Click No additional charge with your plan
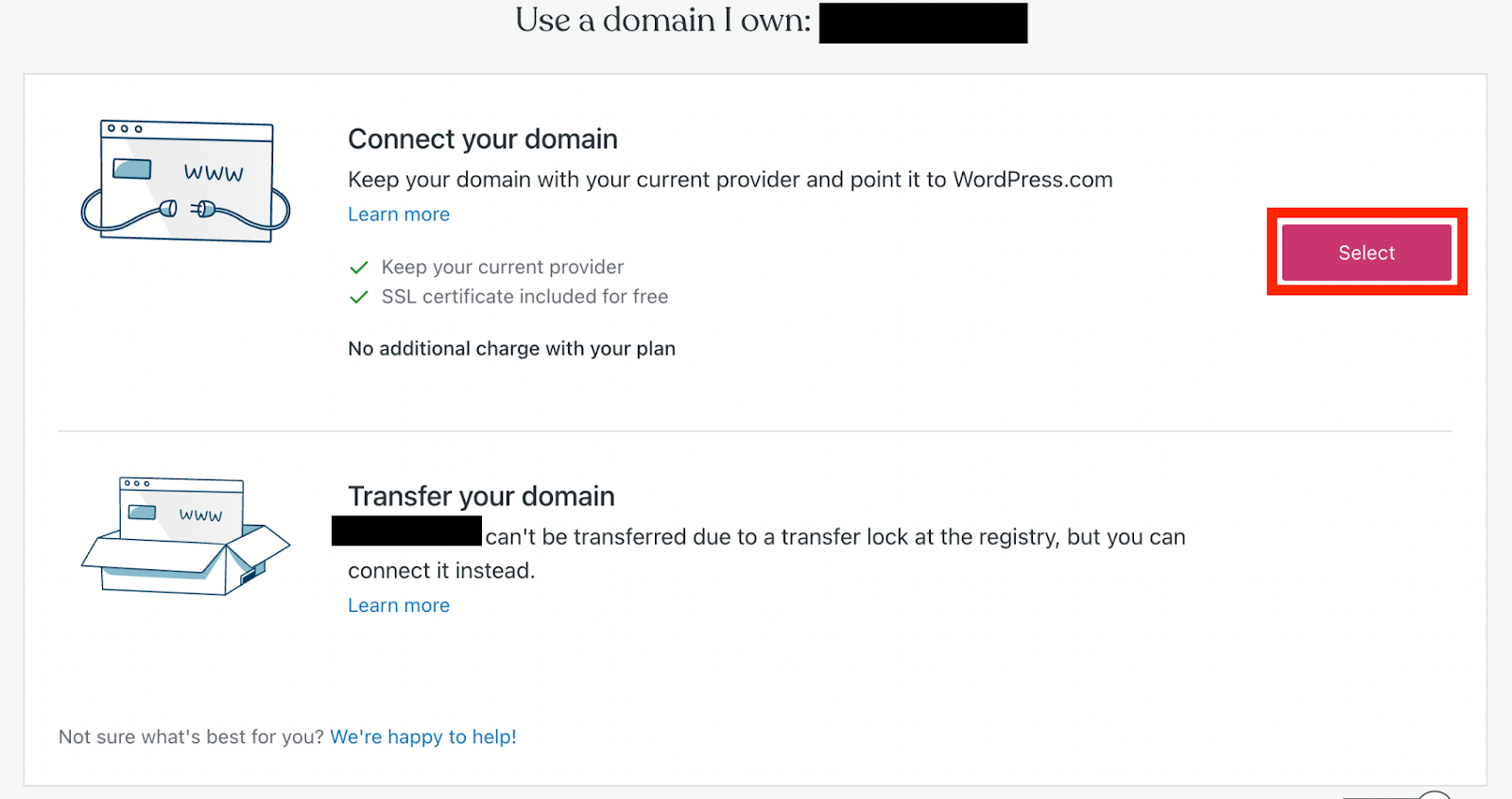Viewport: 1512px width, 799px height. tap(511, 349)
